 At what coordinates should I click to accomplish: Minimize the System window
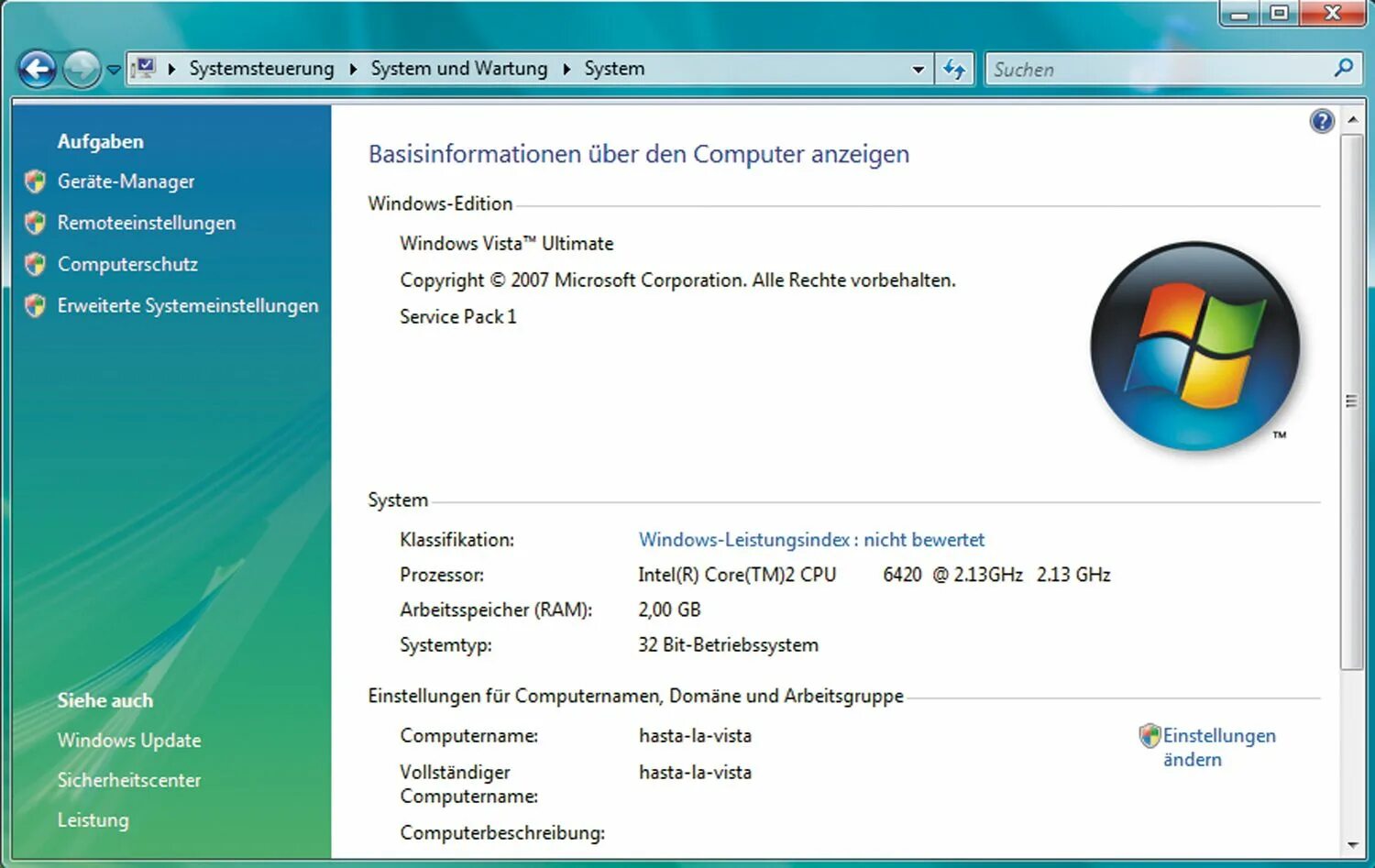pyautogui.click(x=1240, y=13)
